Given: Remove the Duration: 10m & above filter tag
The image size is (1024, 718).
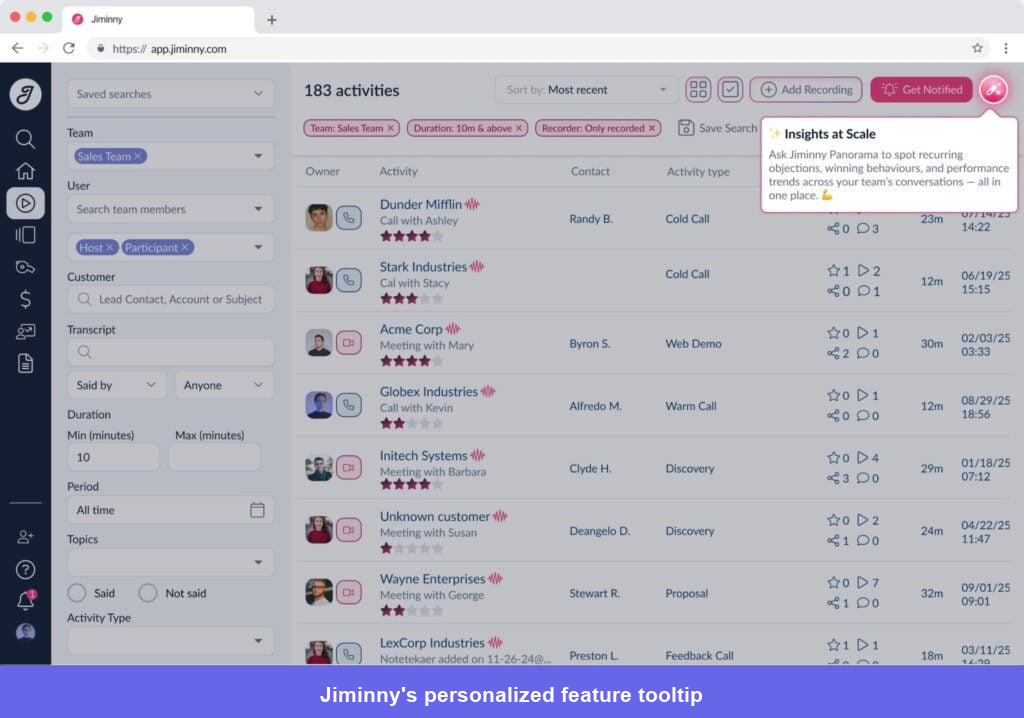Looking at the screenshot, I should coord(519,128).
